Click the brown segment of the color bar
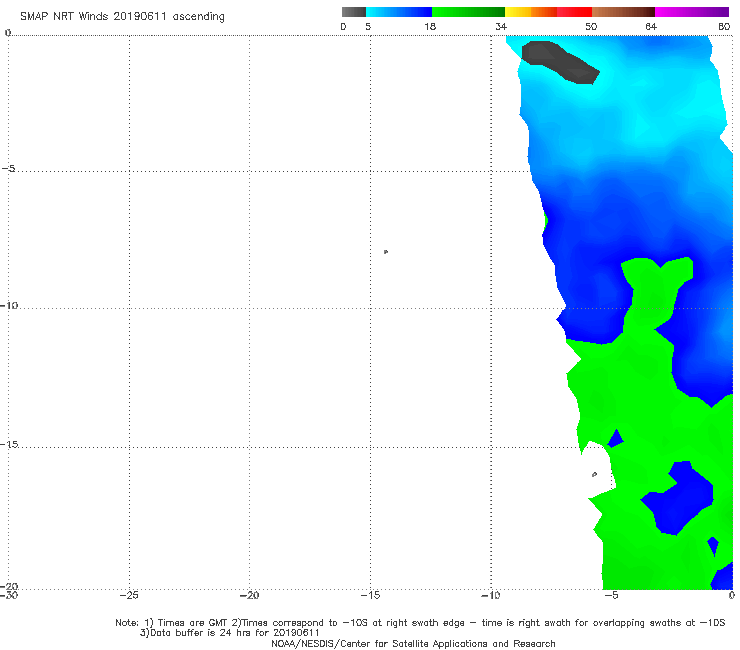The width and height of the screenshot is (740, 650). pos(623,12)
